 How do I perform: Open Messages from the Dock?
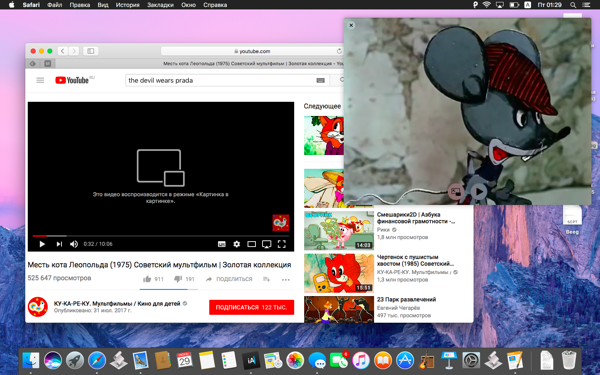coord(317,360)
